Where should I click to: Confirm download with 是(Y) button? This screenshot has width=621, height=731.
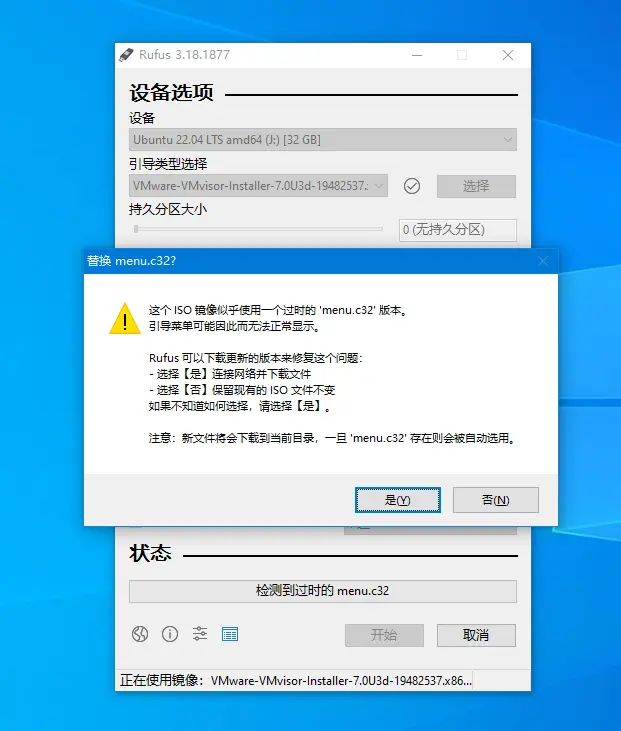398,500
